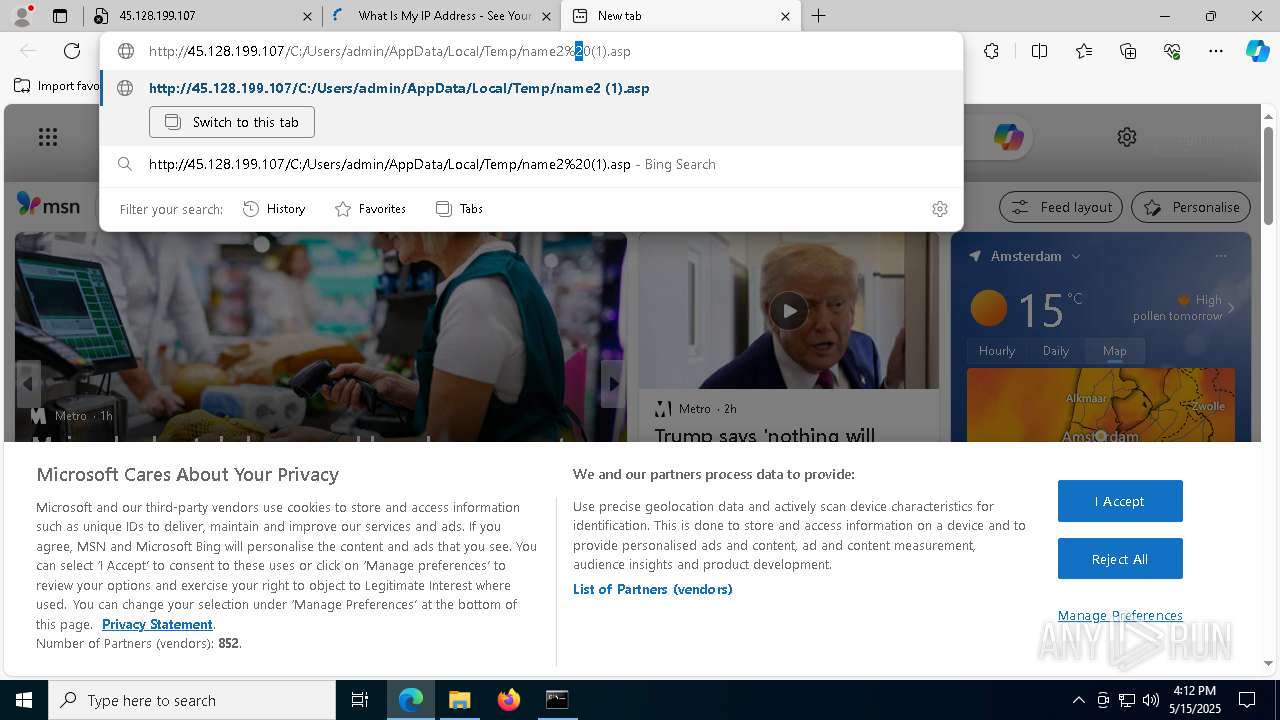Open List of Partners (vendors) link
The height and width of the screenshot is (720, 1280).
(653, 589)
